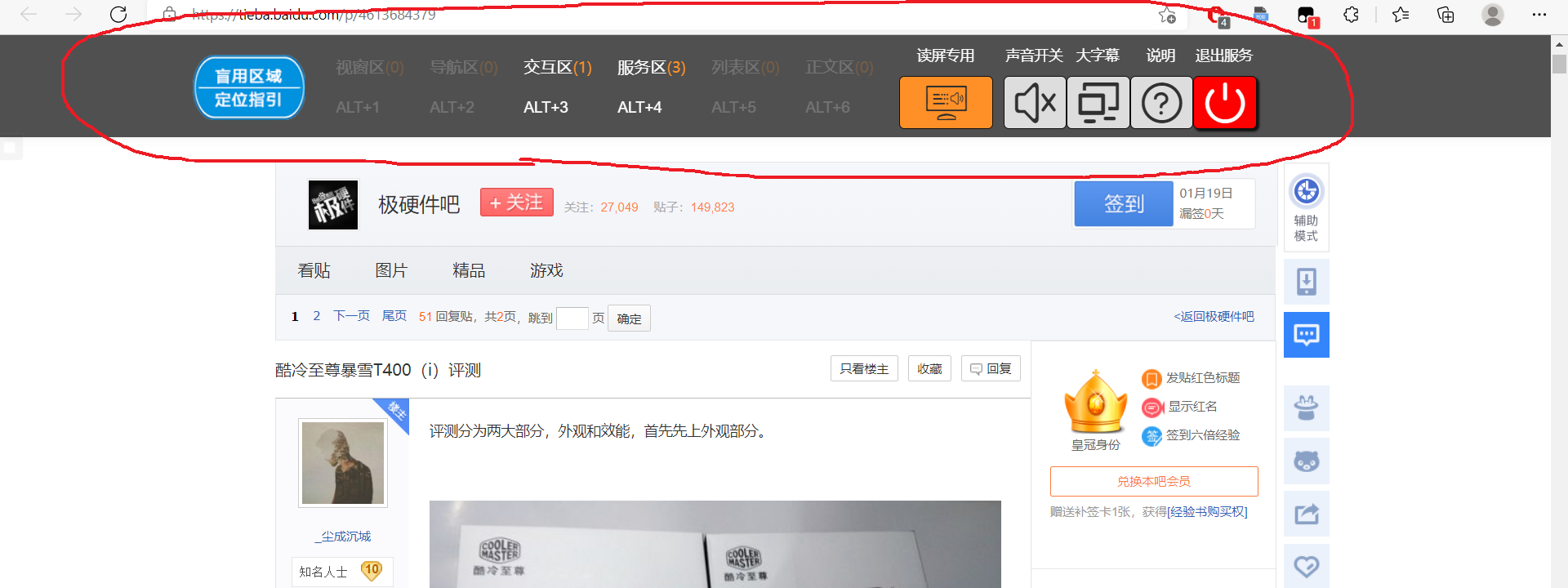Click the orange screen reader mode icon

point(946,103)
